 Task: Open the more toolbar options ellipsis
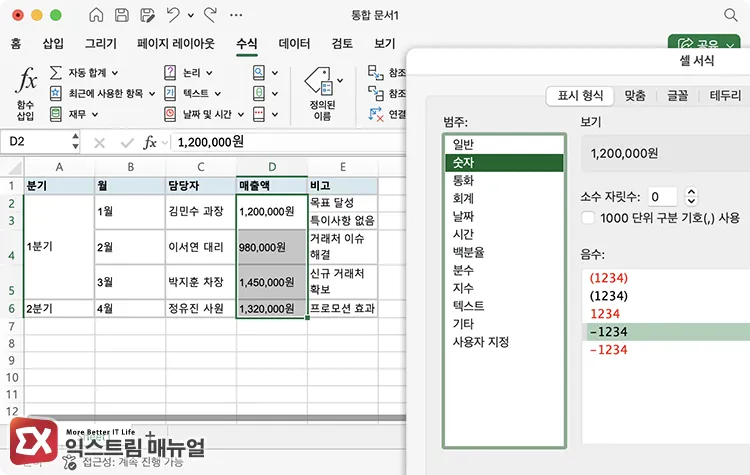coord(236,15)
